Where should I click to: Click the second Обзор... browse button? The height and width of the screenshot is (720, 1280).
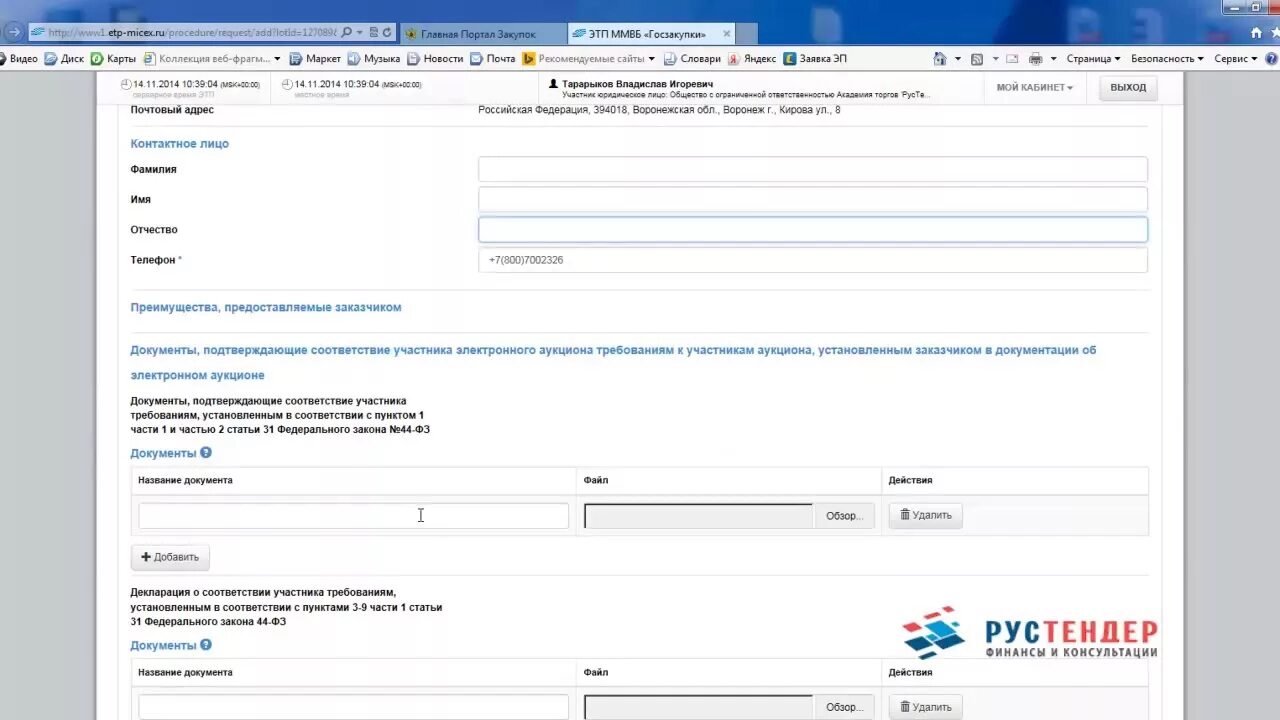tap(844, 707)
